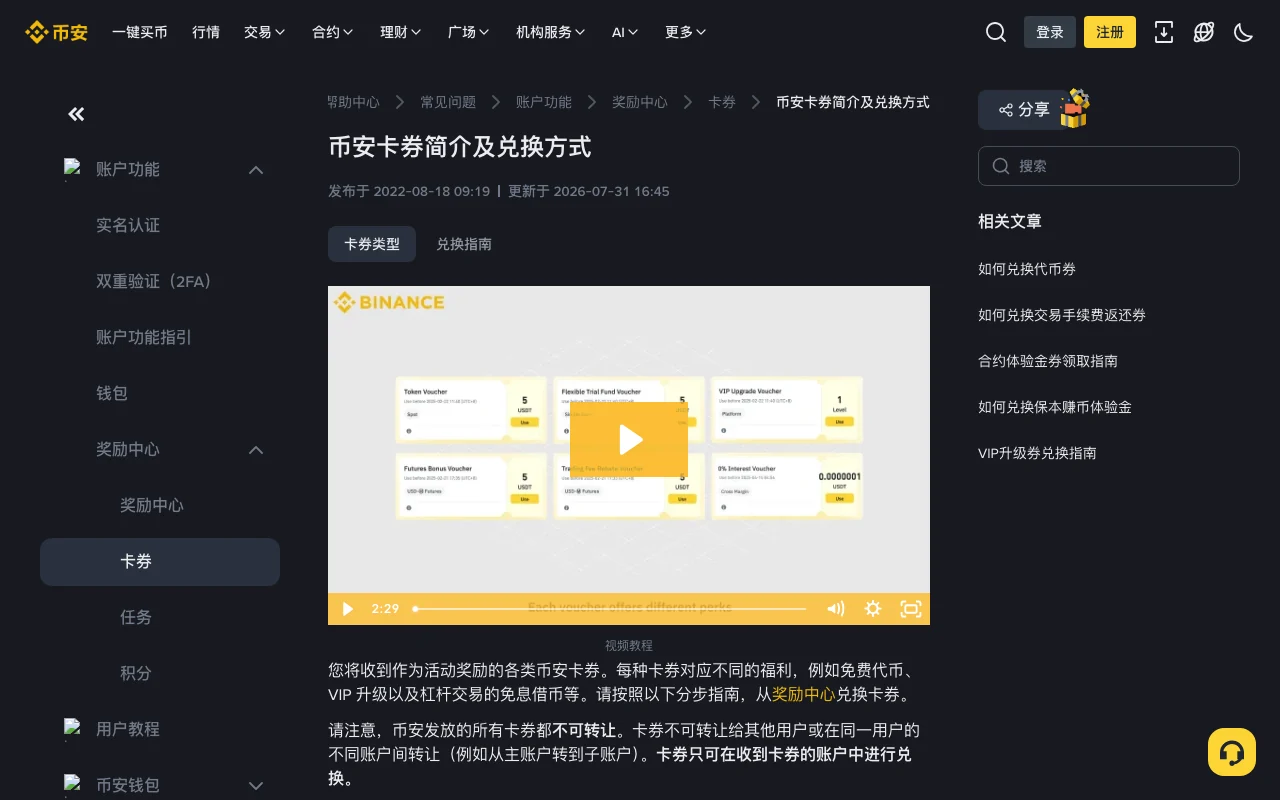This screenshot has height=800, width=1280.
Task: Click the 登录 login button
Action: coord(1050,32)
